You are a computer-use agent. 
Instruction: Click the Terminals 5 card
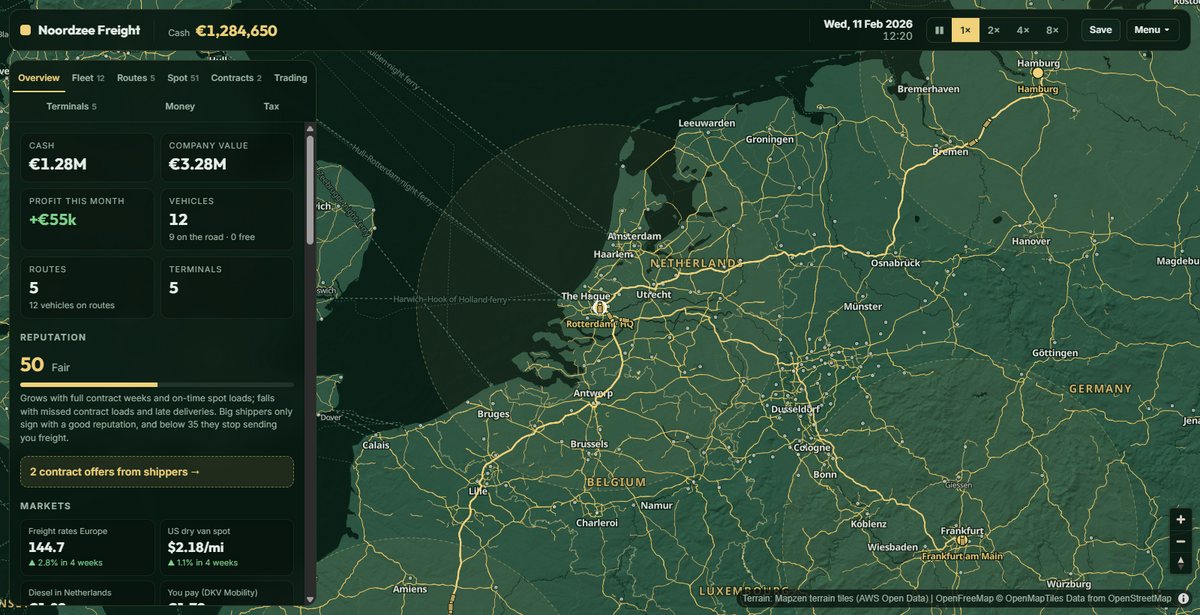click(227, 288)
